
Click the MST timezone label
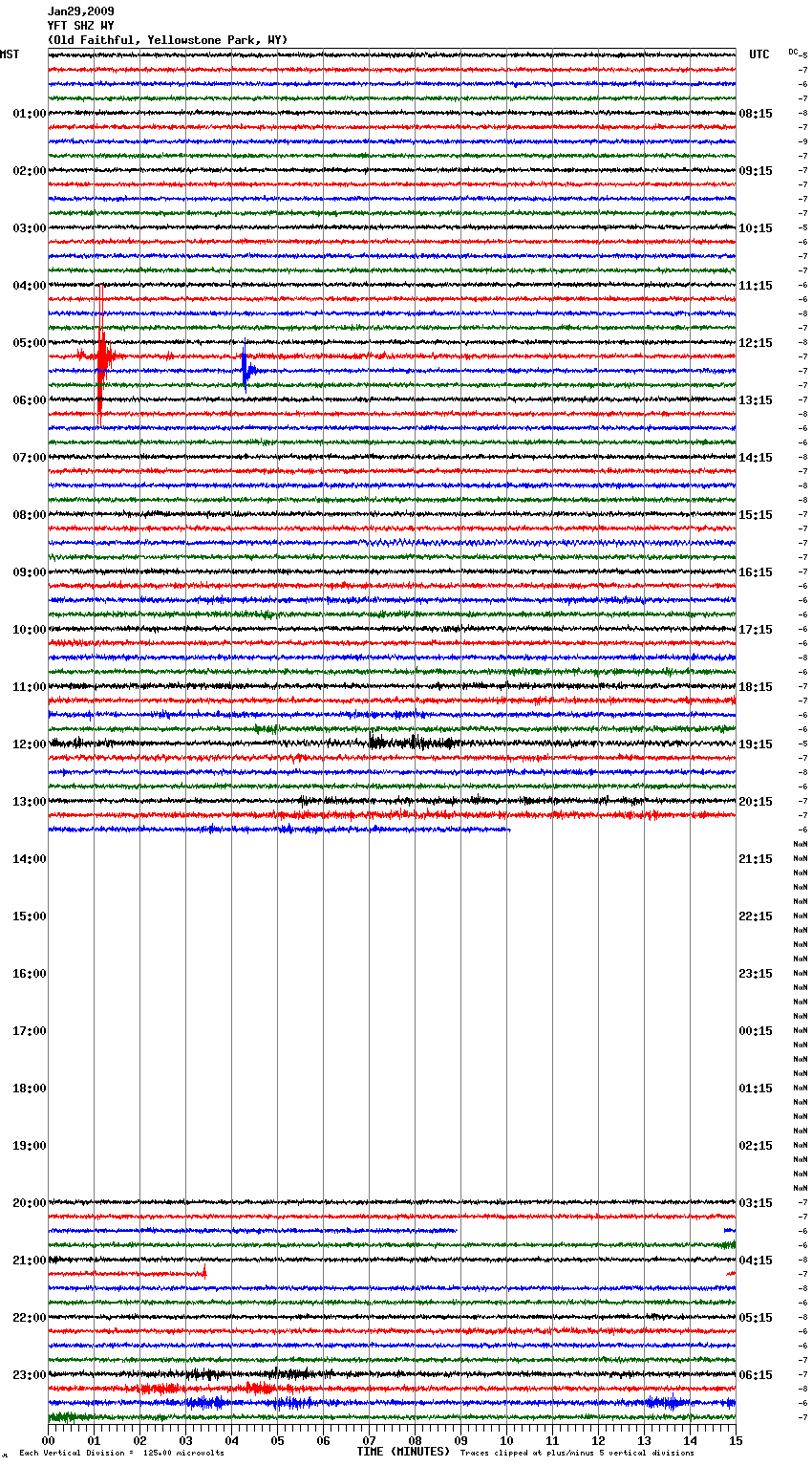tap(10, 54)
